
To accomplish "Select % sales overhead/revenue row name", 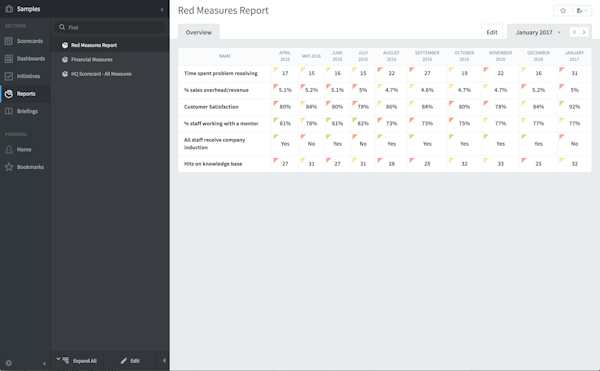I will (x=216, y=90).
